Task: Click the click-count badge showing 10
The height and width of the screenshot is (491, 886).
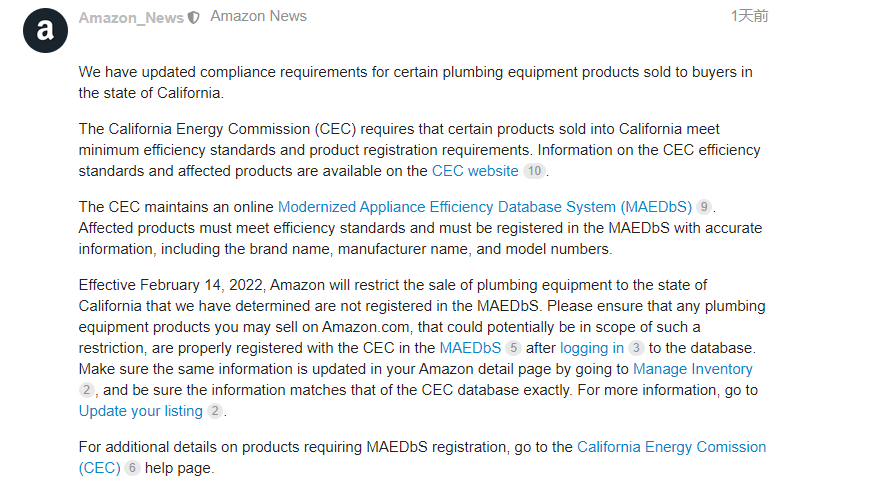Action: click(534, 171)
